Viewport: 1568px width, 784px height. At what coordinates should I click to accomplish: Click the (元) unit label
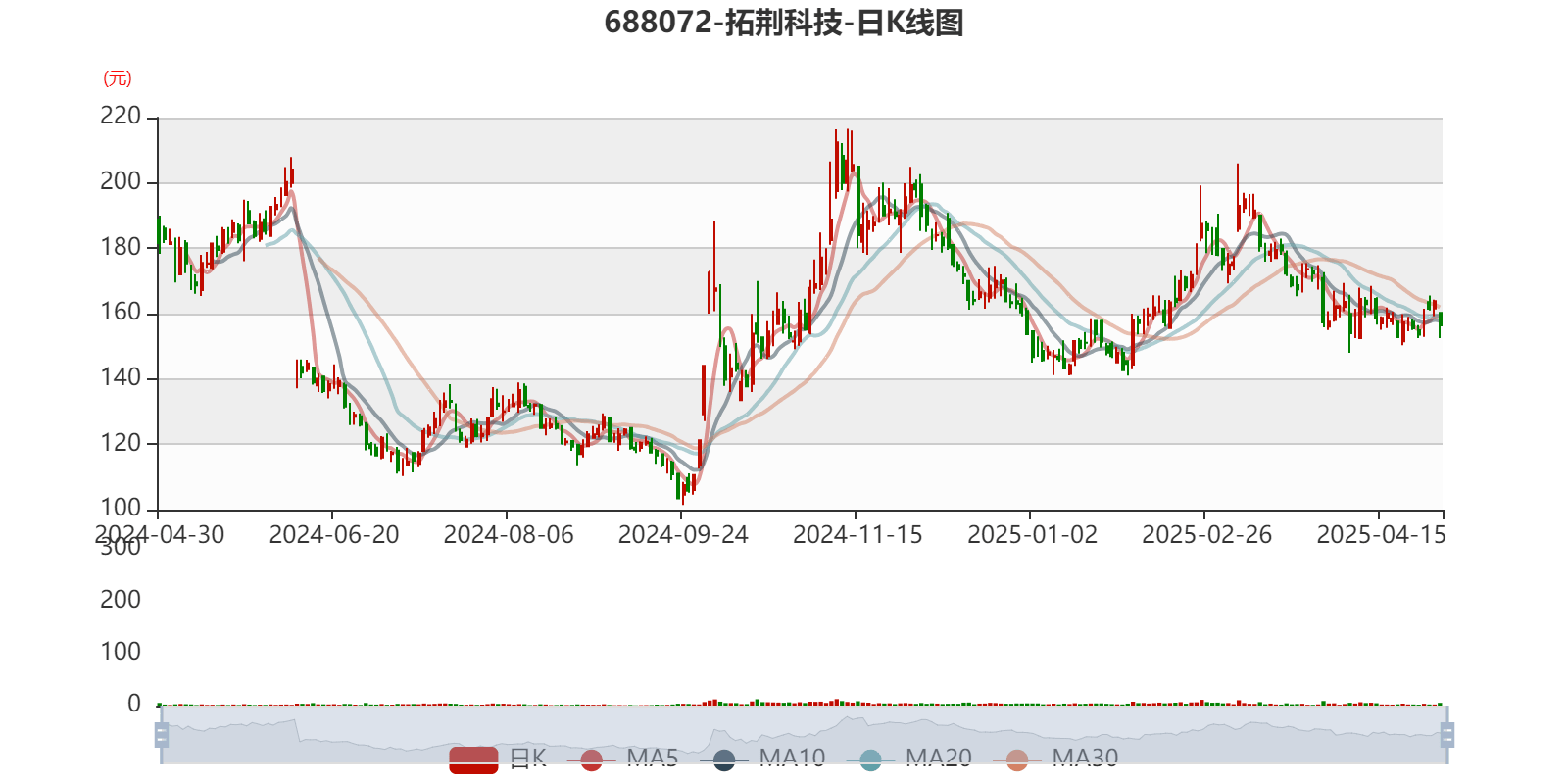pos(118,78)
